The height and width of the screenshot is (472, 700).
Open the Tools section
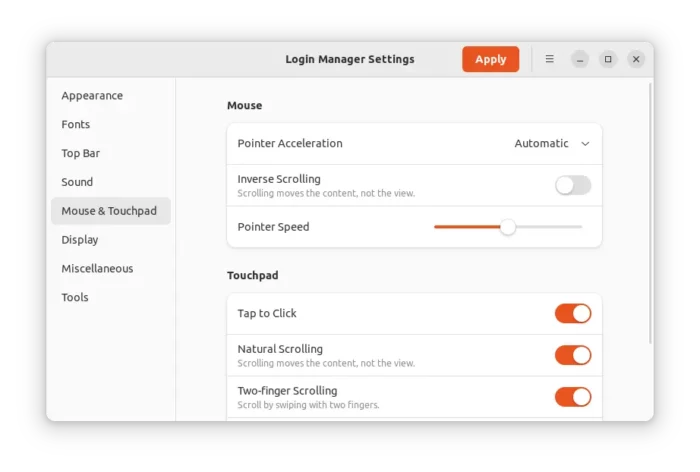(111, 297)
